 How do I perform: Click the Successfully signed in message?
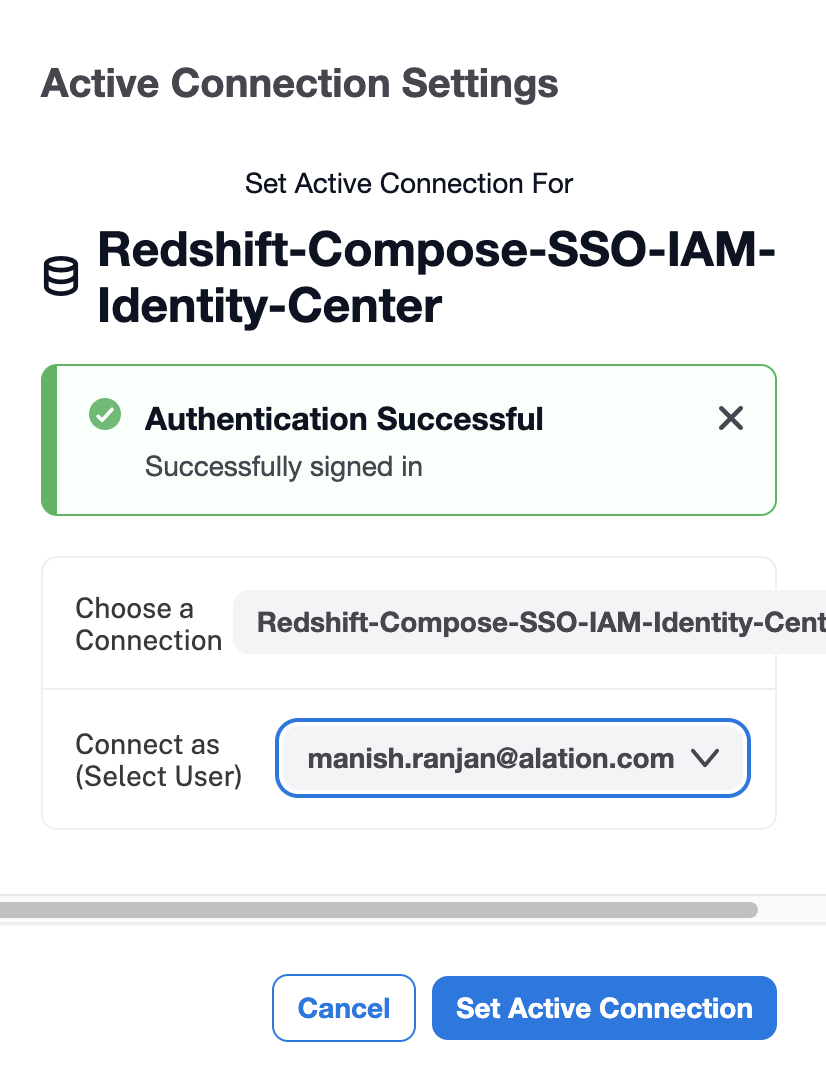pyautogui.click(x=284, y=467)
